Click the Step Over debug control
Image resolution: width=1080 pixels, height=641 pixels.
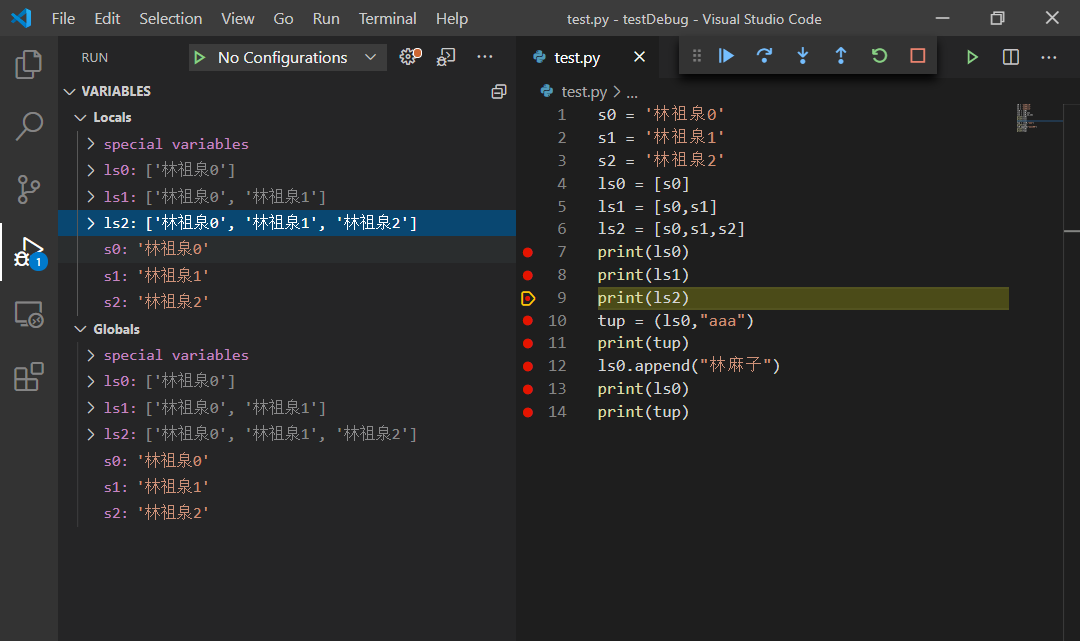click(x=764, y=56)
